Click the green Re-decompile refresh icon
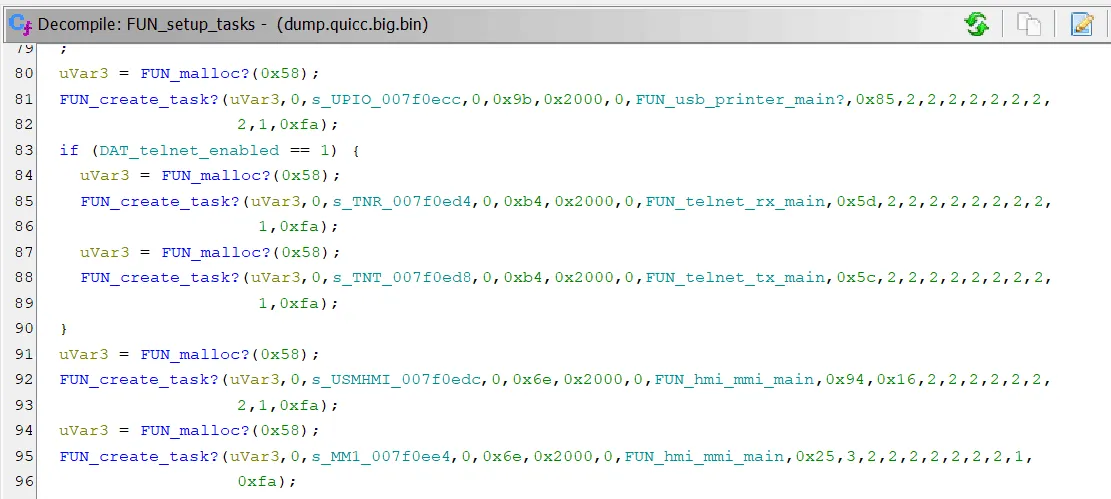This screenshot has height=499, width=1111. [976, 24]
